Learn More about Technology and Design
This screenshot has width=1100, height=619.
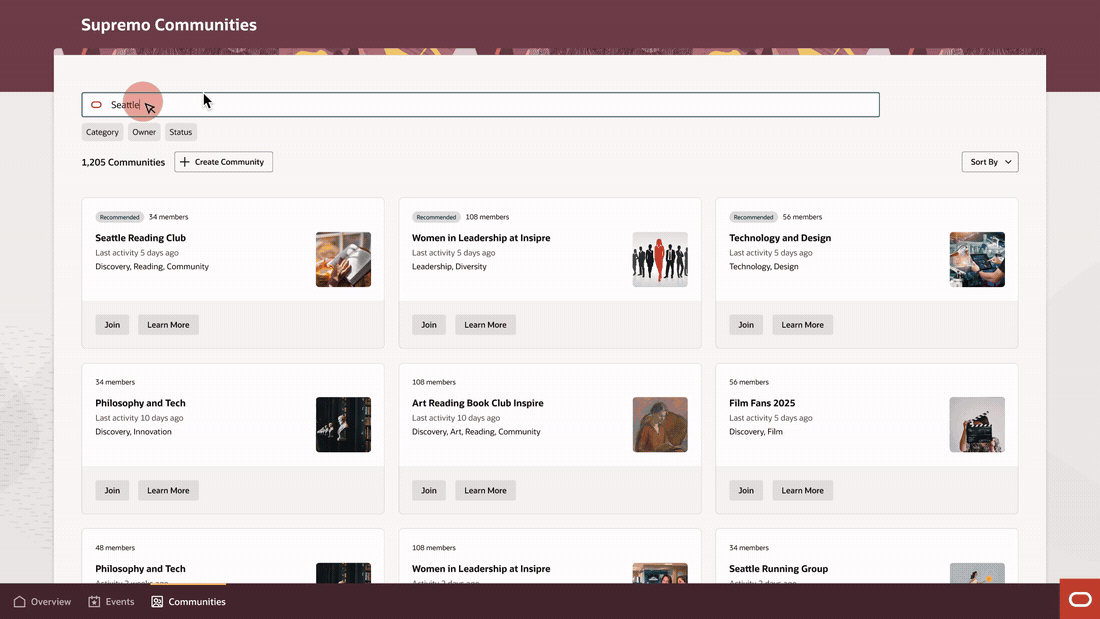[x=803, y=325]
